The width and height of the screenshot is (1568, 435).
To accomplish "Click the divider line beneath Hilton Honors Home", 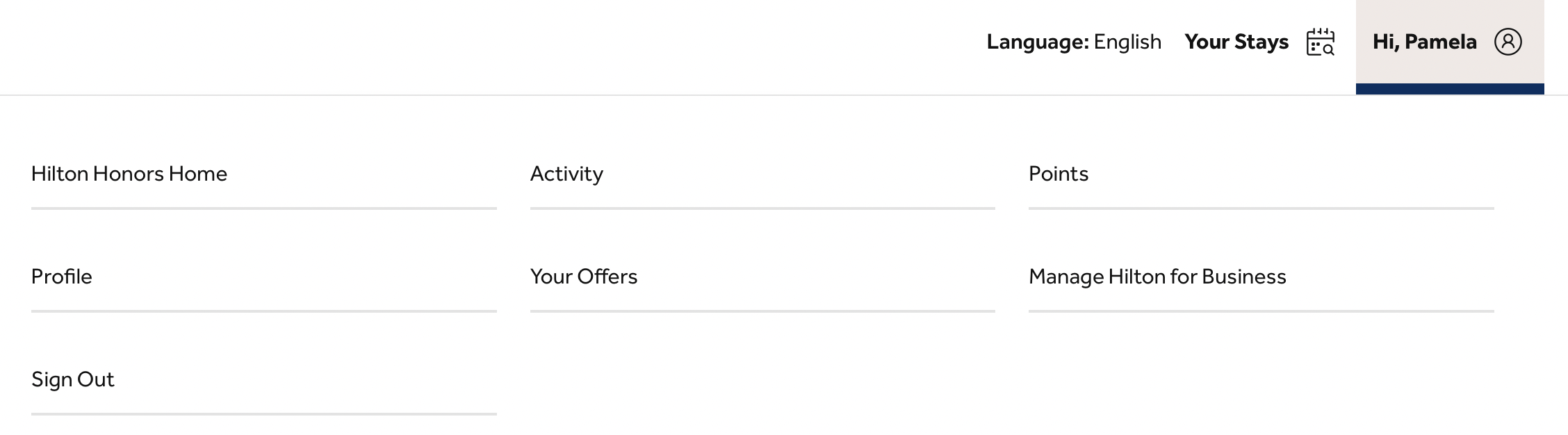I will pos(263,208).
